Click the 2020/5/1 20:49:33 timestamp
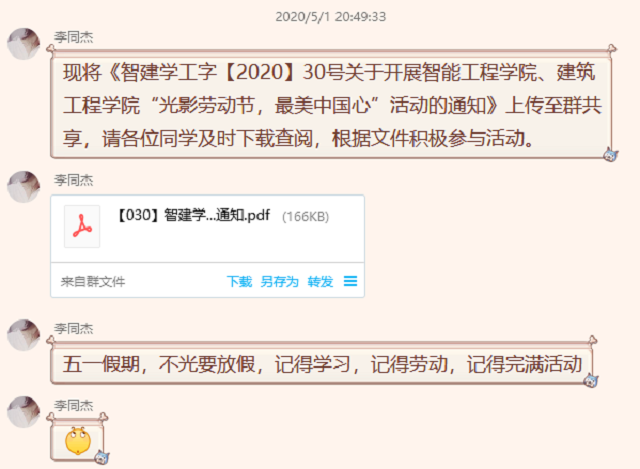Viewport: 640px width, 469px height. [331, 17]
